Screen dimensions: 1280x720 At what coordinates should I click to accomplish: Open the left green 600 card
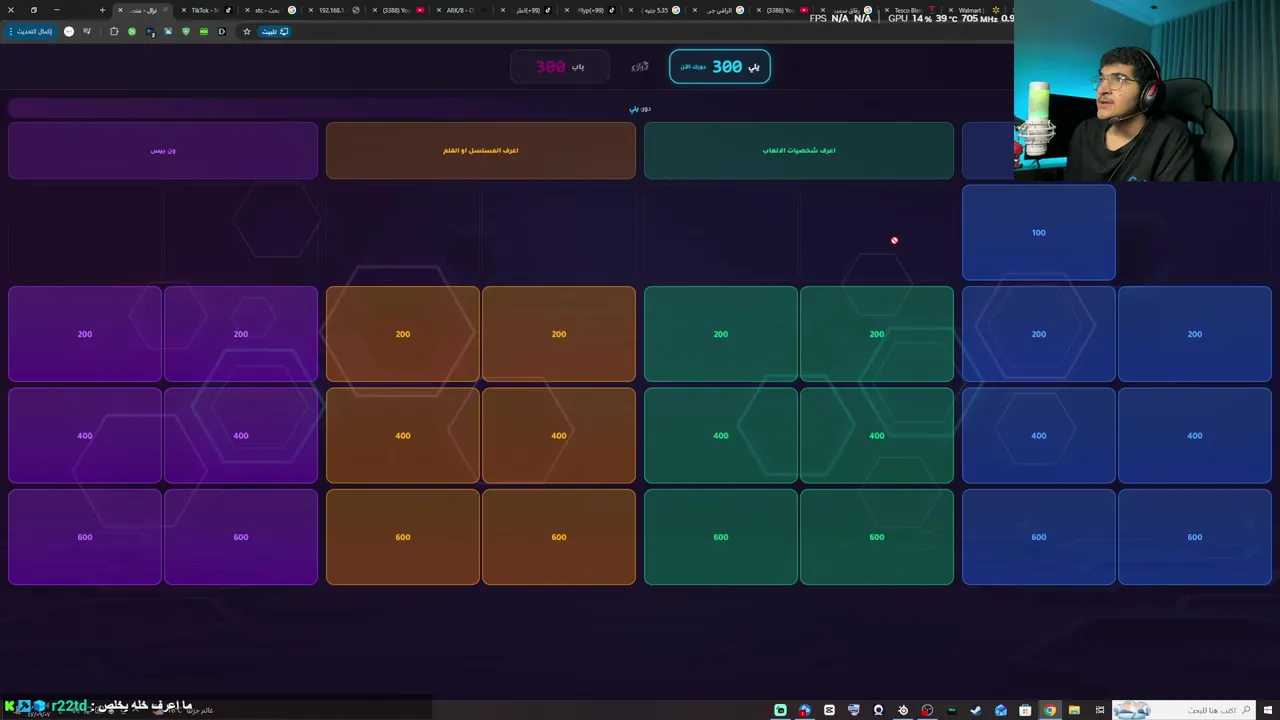721,537
